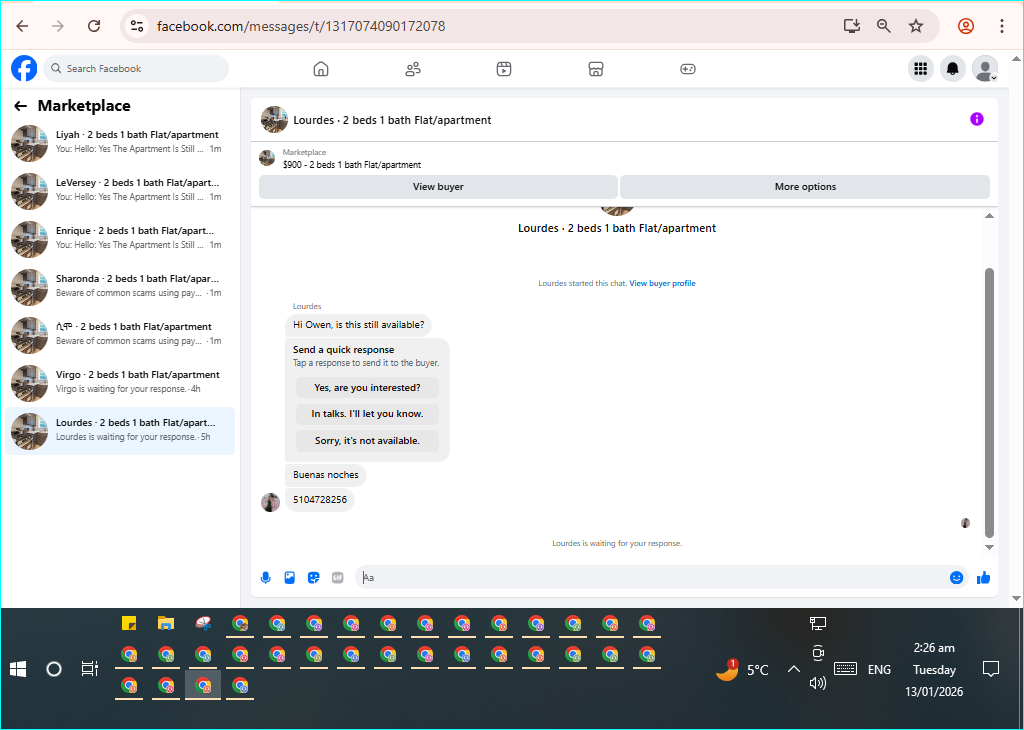
Task: Click the chat scrollbar down arrow
Action: pos(989,548)
